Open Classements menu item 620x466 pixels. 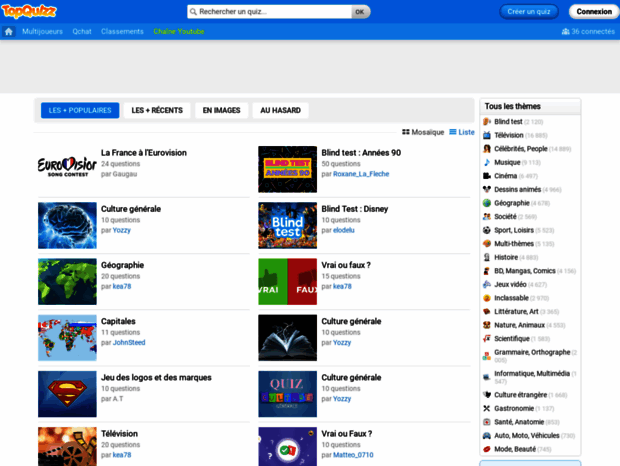pyautogui.click(x=122, y=31)
